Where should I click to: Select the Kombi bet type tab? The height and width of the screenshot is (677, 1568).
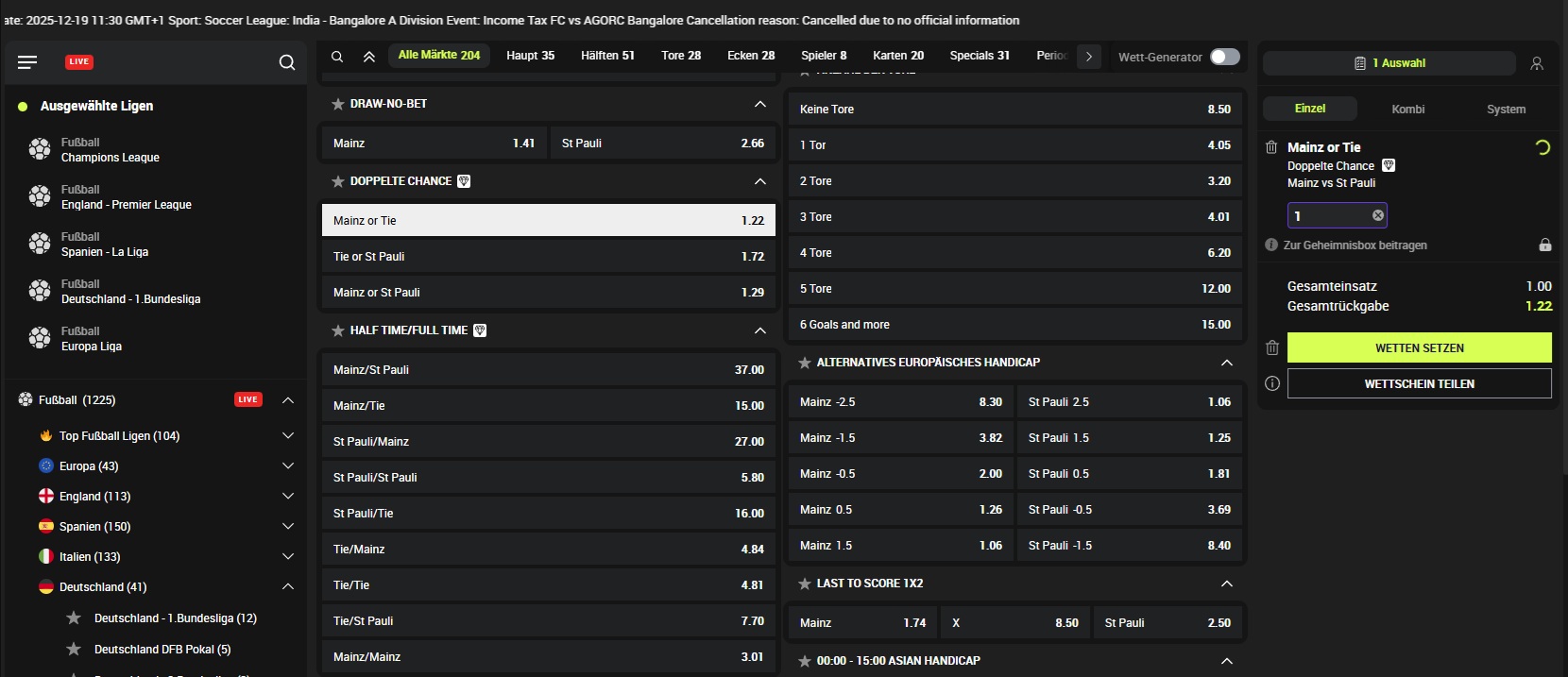point(1407,110)
